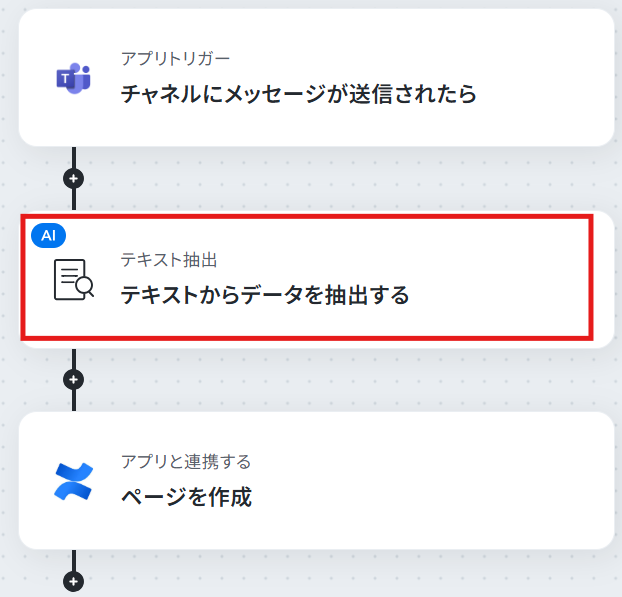The width and height of the screenshot is (622, 597).
Task: Click the connector line under Teams trigger card
Action: 74,157
